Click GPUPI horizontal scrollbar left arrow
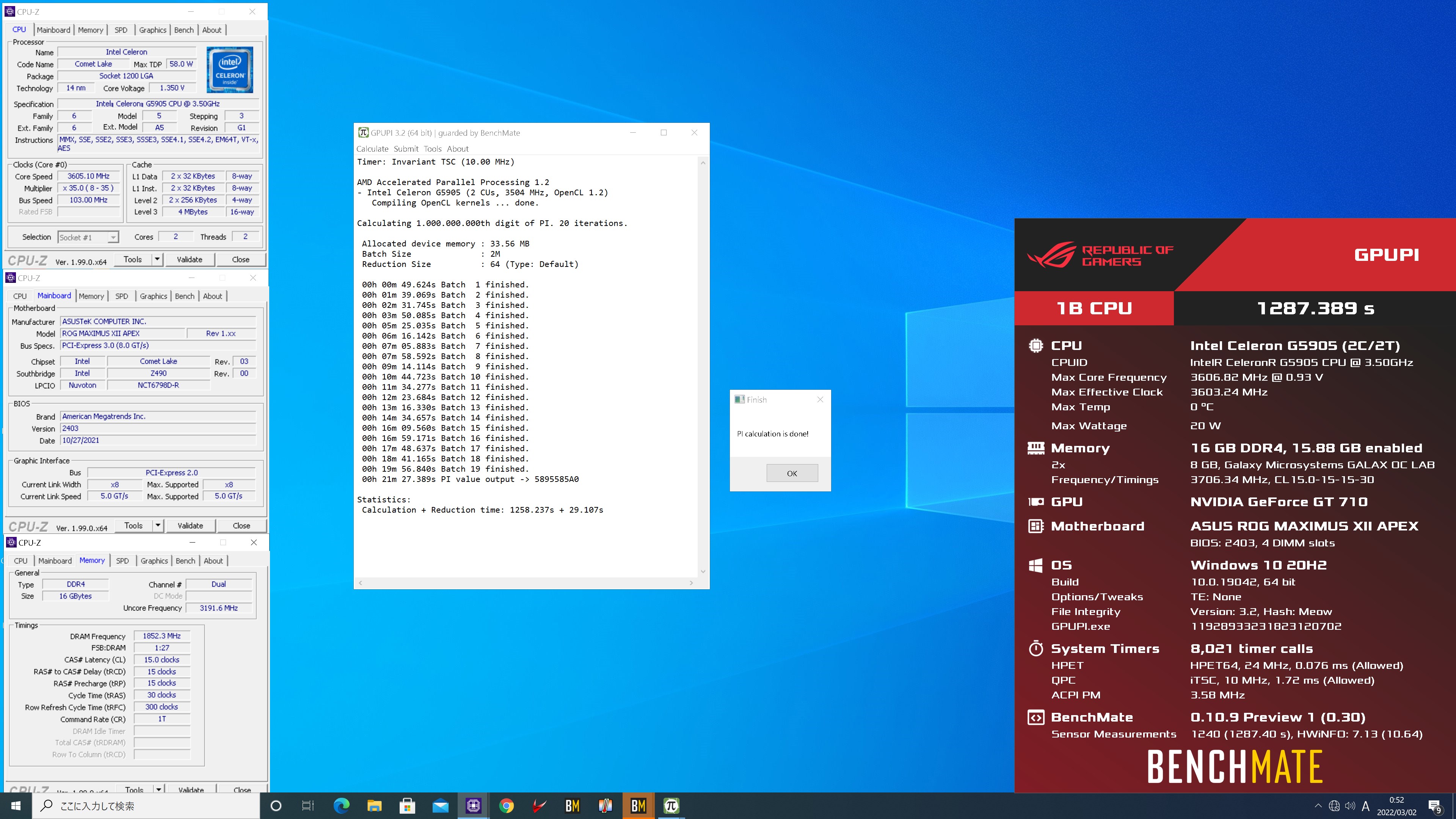This screenshot has height=819, width=1456. pyautogui.click(x=361, y=583)
